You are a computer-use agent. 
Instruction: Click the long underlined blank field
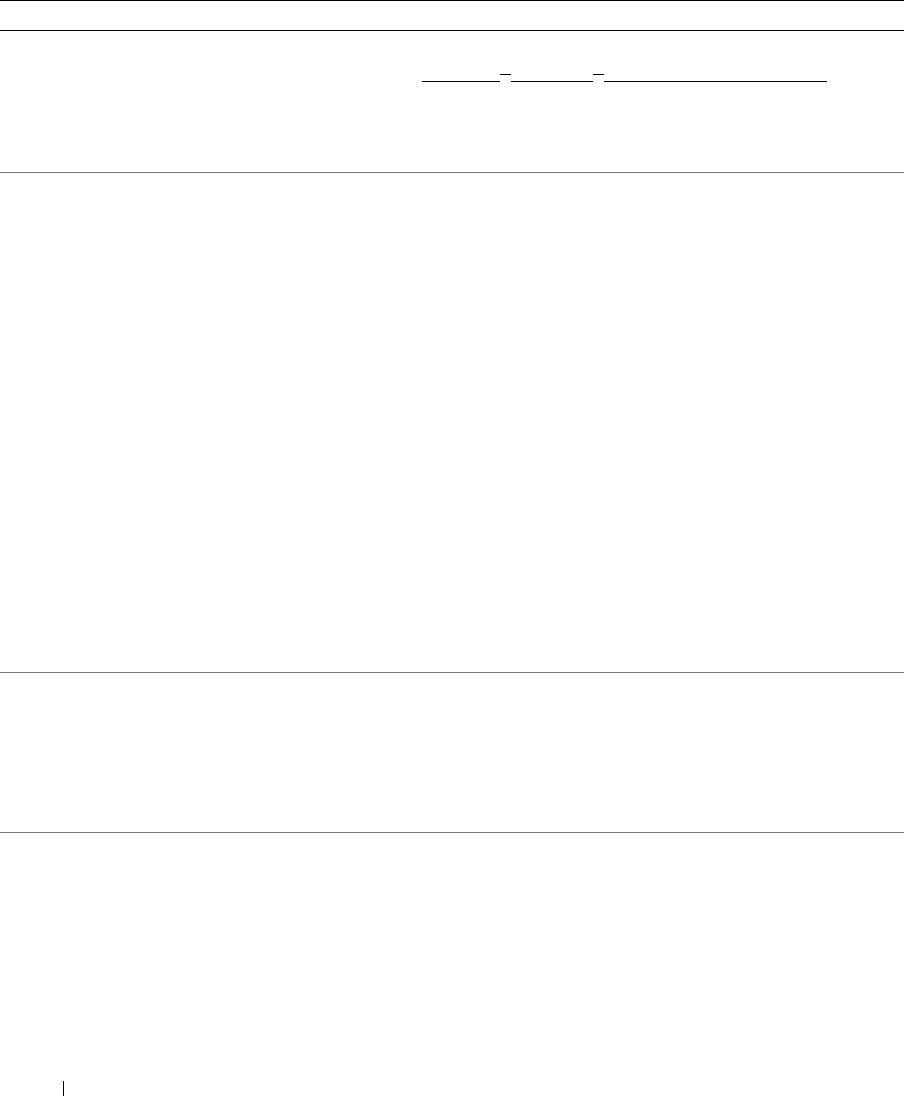point(717,79)
